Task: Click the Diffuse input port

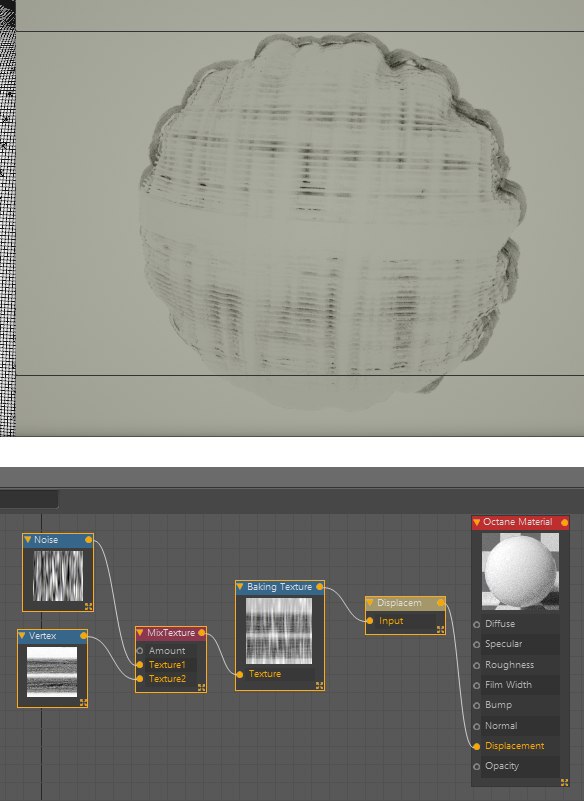Action: pyautogui.click(x=476, y=624)
